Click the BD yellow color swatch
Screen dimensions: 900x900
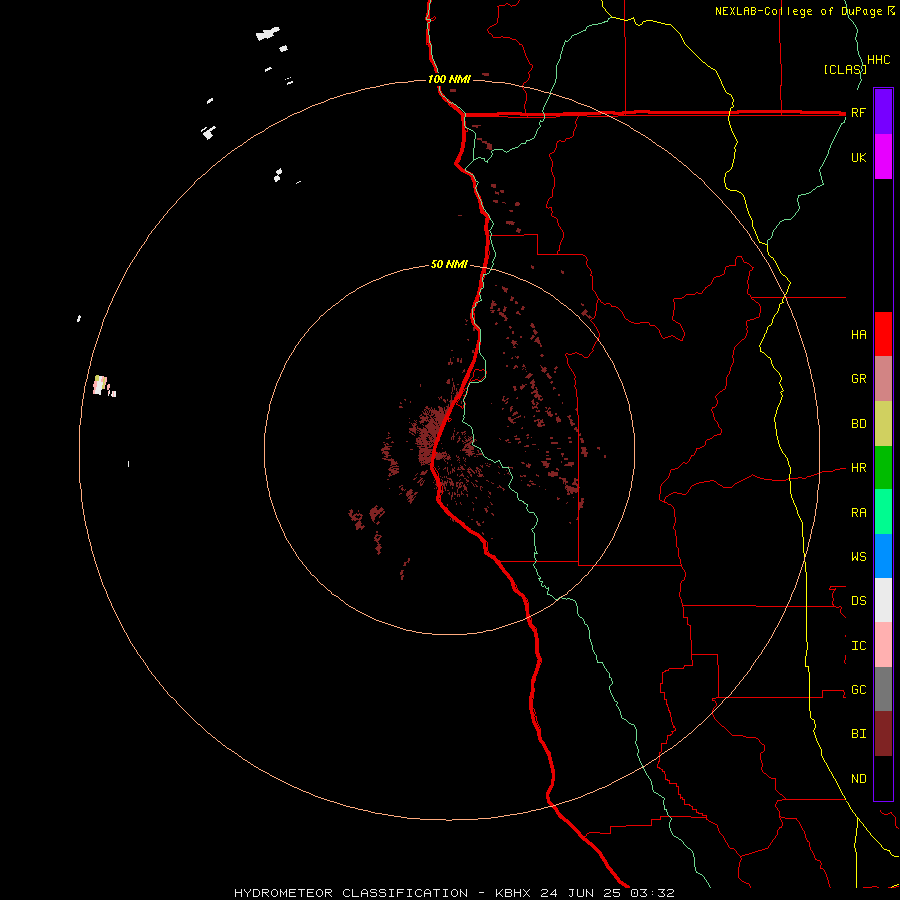click(x=883, y=424)
